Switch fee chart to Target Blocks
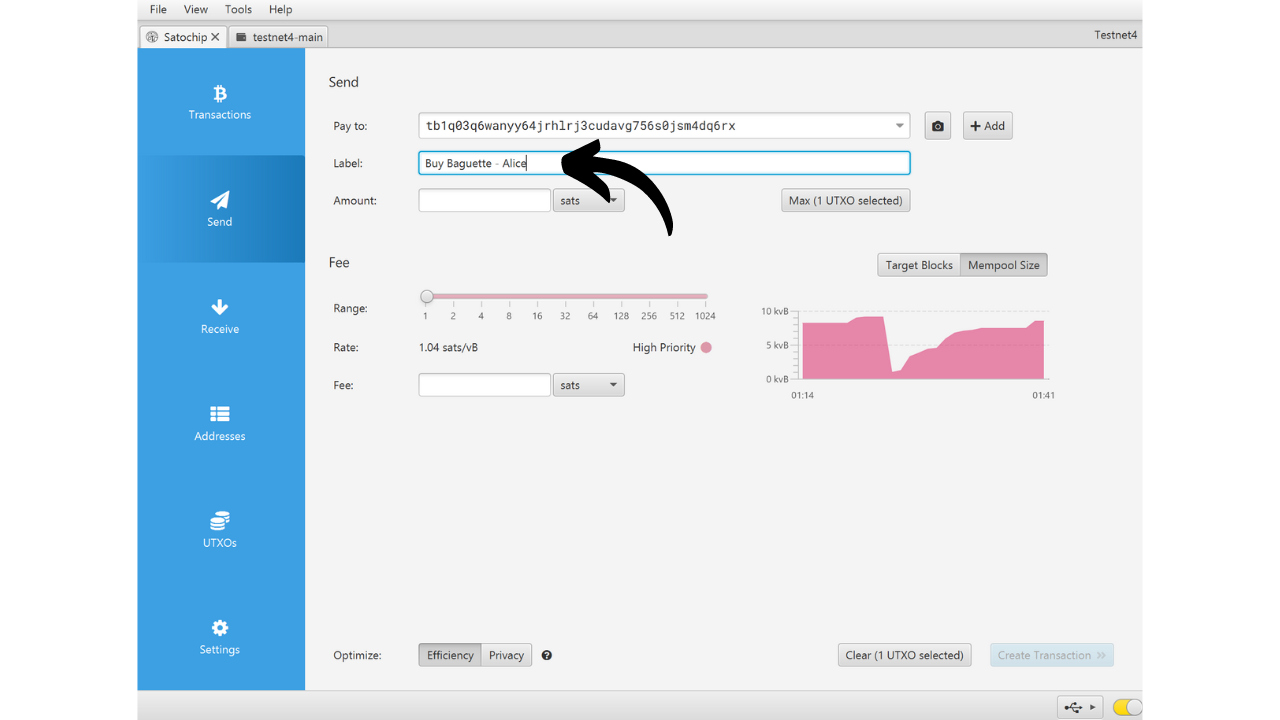1280x720 pixels. (x=919, y=265)
